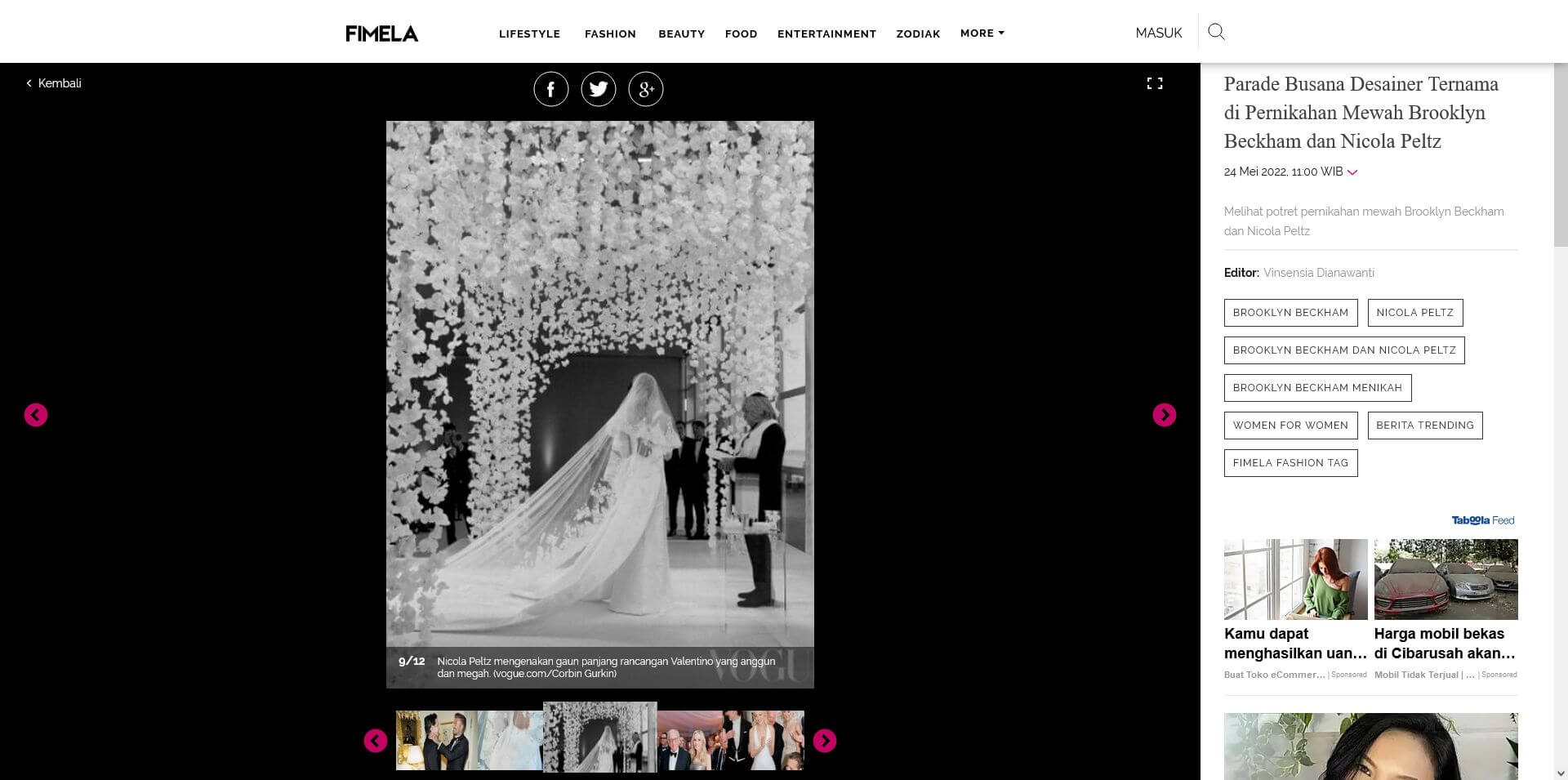Click the photo caption about Valentino gown

click(x=606, y=667)
